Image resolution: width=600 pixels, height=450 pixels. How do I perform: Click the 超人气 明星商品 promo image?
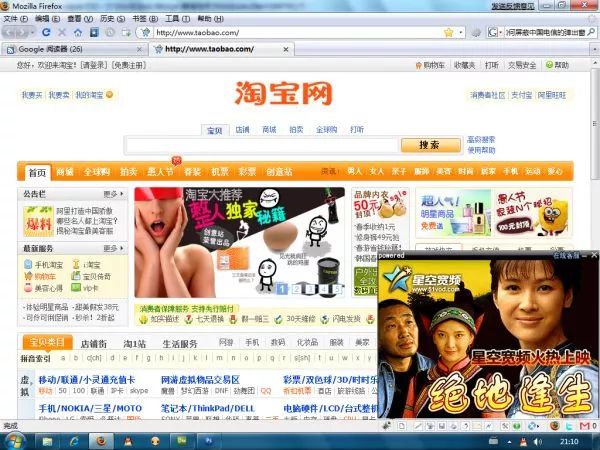(x=453, y=213)
